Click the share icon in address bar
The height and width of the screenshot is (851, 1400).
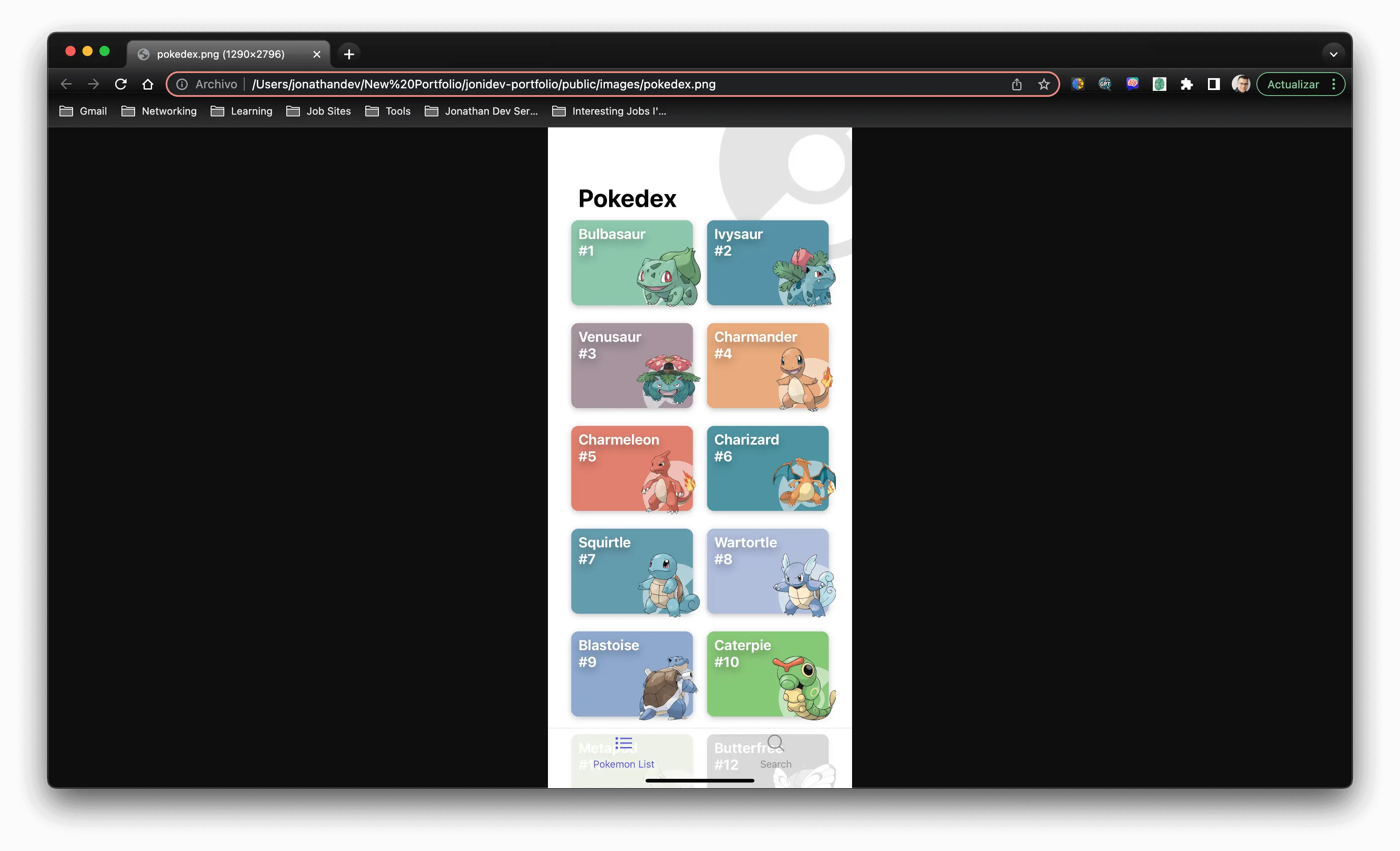click(x=1016, y=84)
